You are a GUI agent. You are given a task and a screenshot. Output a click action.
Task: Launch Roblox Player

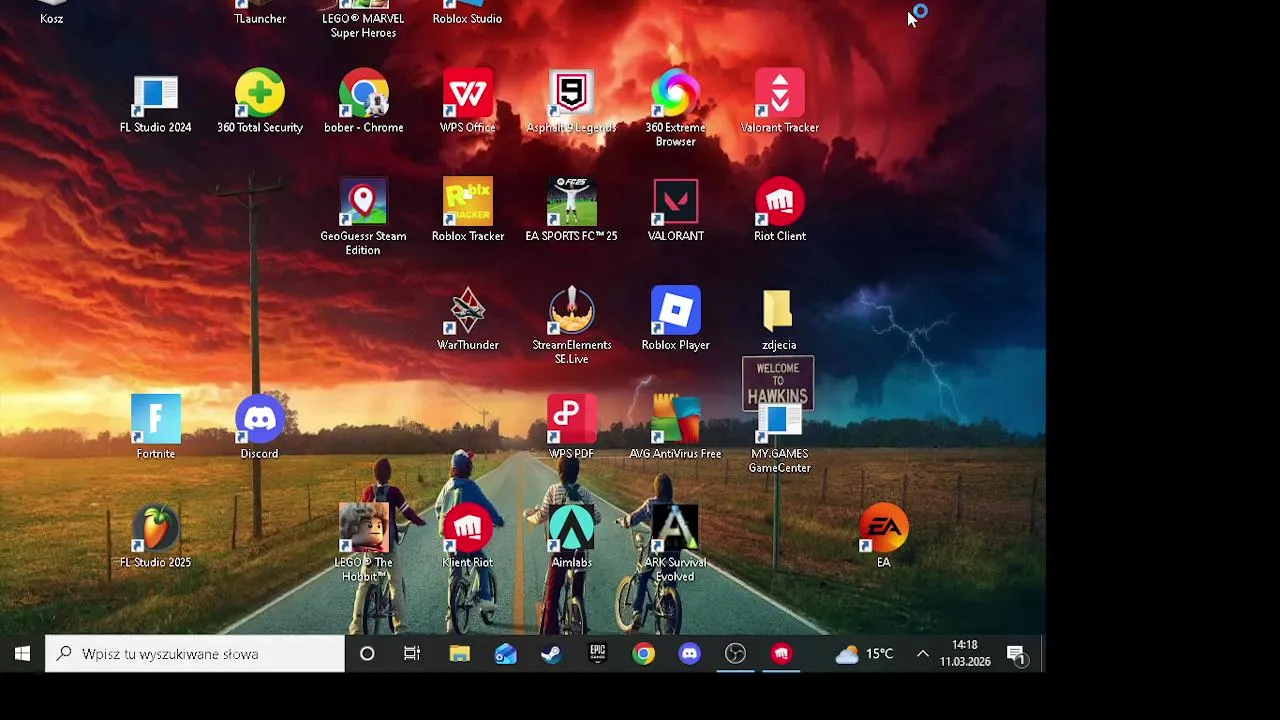coord(675,320)
